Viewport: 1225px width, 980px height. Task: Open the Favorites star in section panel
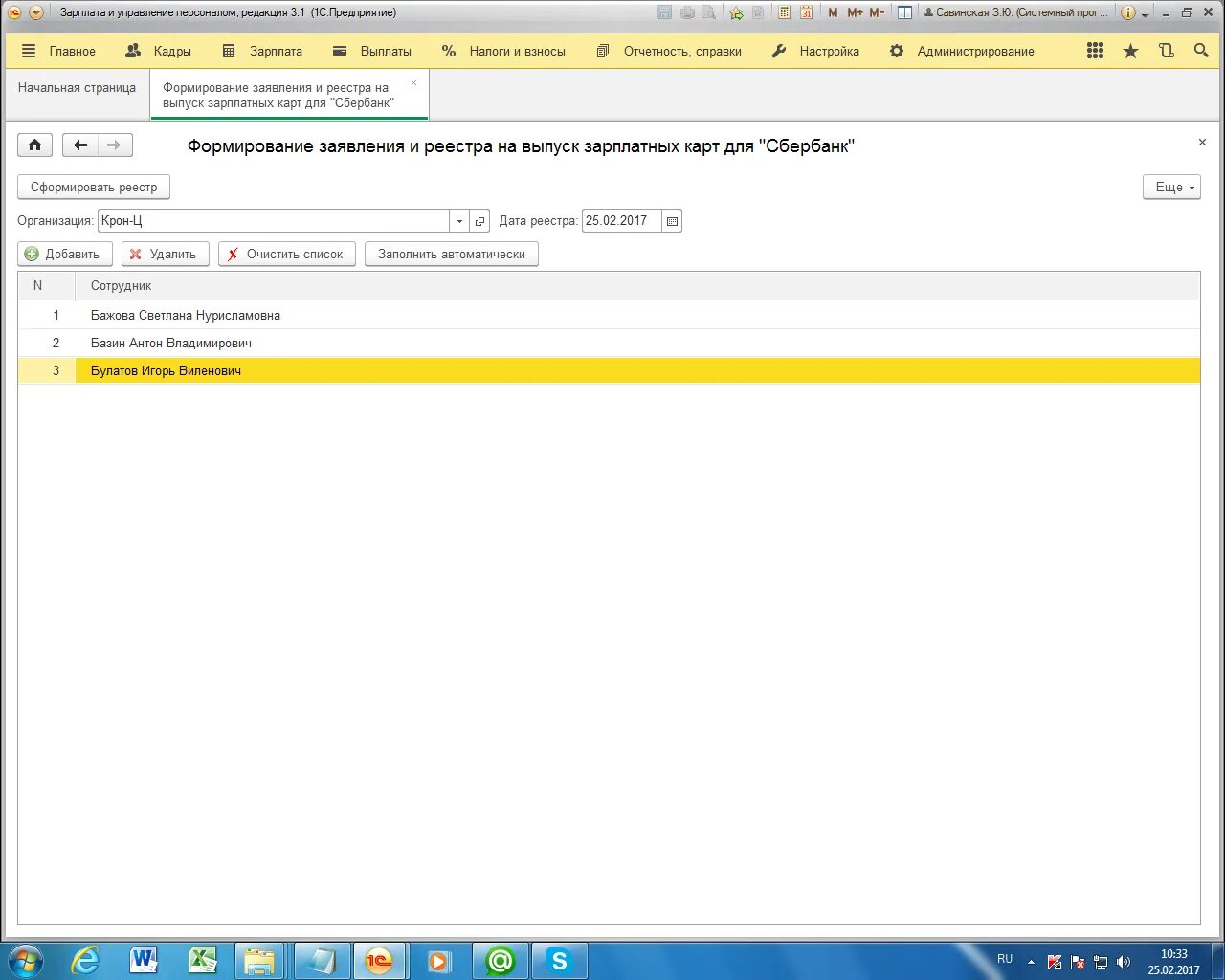(x=1130, y=51)
